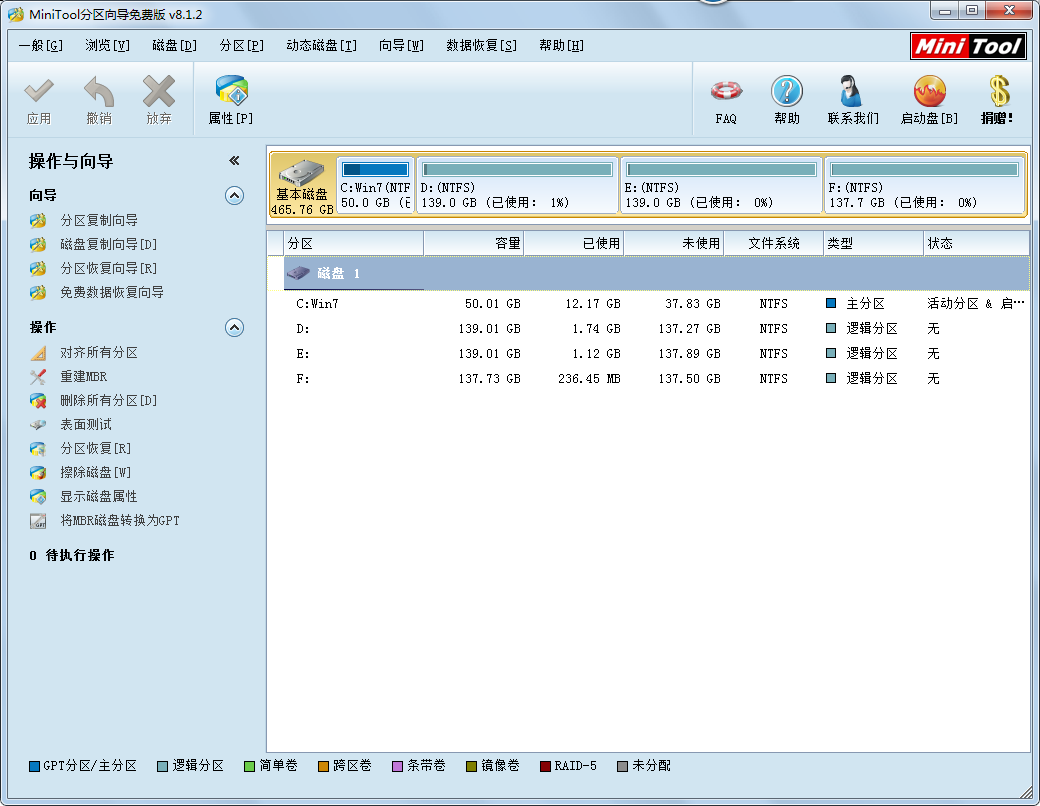
Task: Open Help (帮助) question mark icon
Action: pos(787,91)
